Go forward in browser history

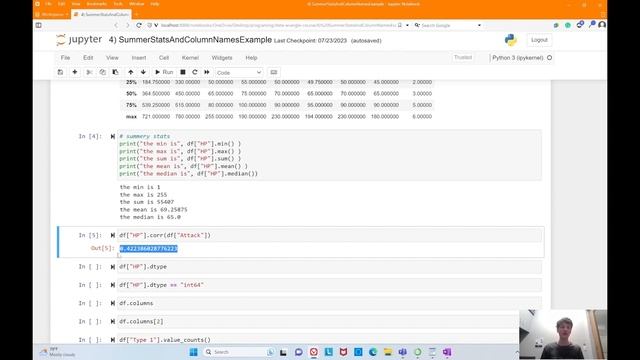click(x=127, y=25)
